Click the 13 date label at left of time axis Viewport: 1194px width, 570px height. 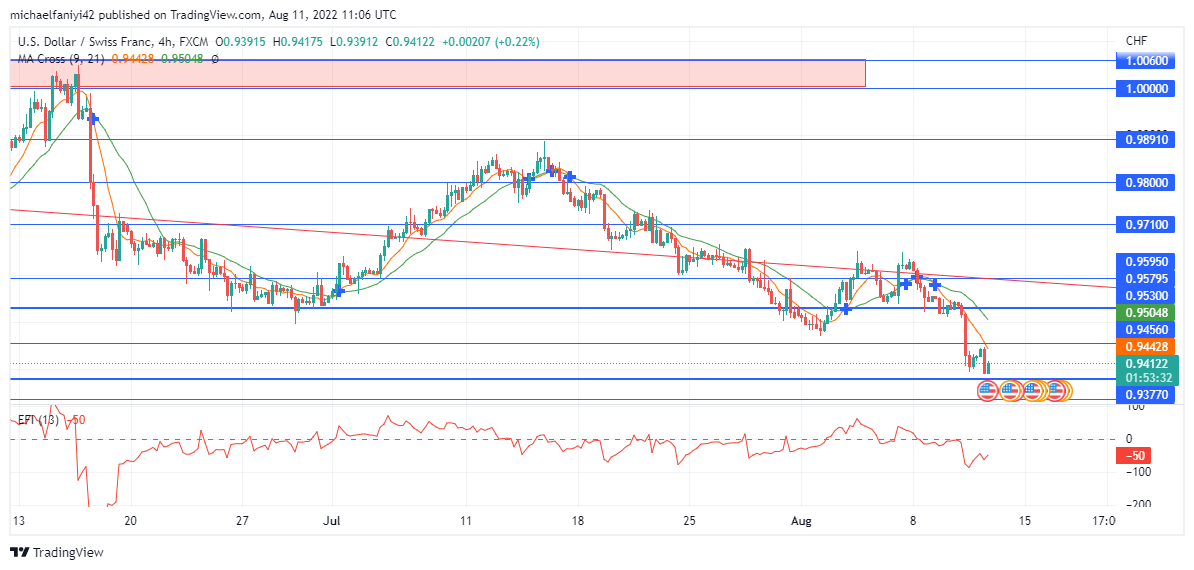coord(17,521)
